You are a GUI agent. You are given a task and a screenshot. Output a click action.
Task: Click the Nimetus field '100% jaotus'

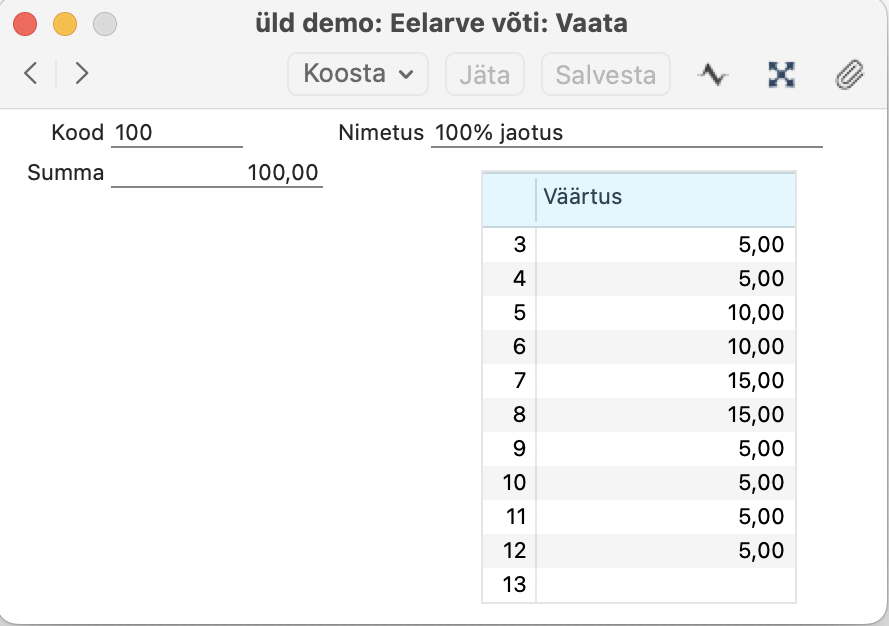(626, 132)
